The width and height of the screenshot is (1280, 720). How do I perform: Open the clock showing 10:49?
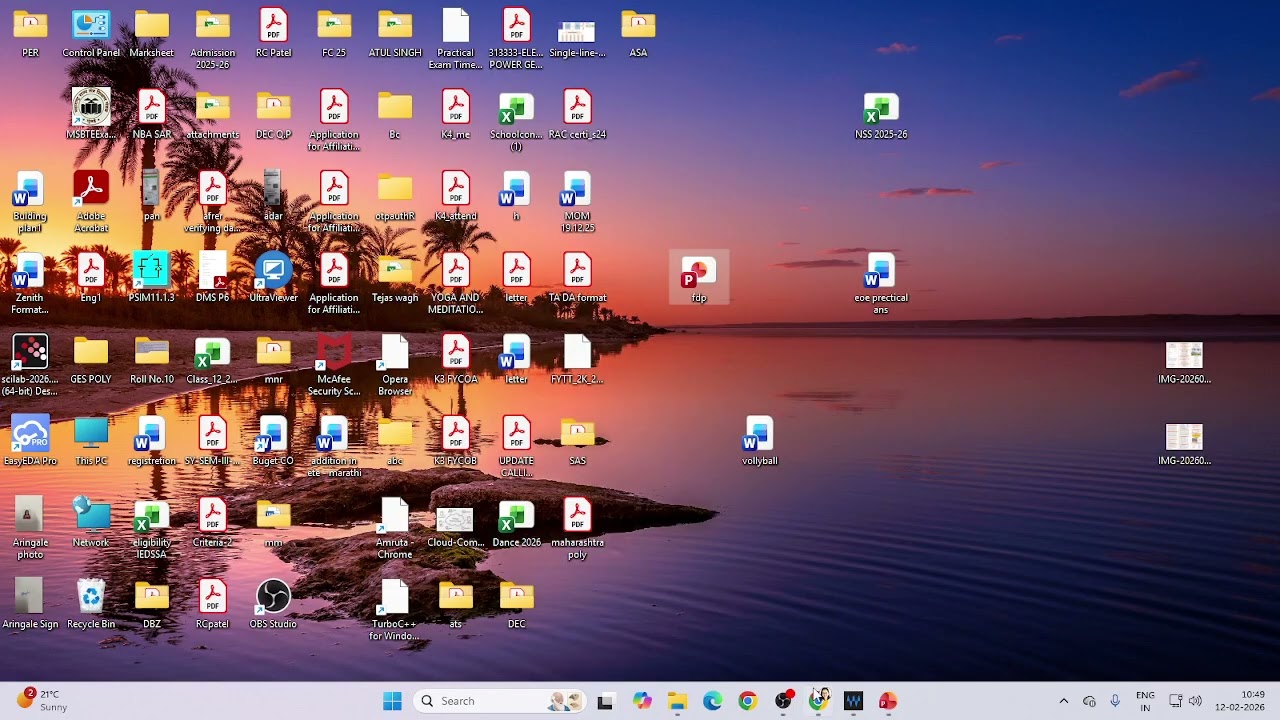click(x=1241, y=701)
